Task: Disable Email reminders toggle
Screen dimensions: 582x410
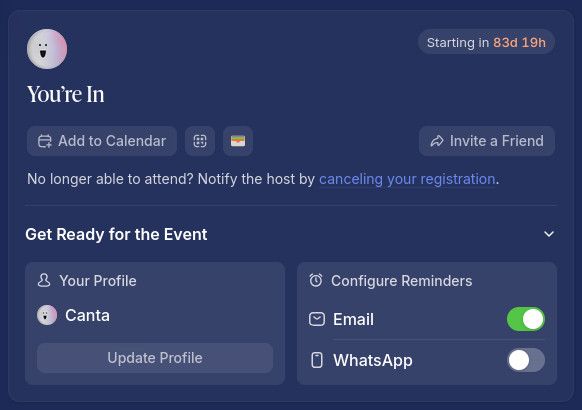Action: click(526, 319)
